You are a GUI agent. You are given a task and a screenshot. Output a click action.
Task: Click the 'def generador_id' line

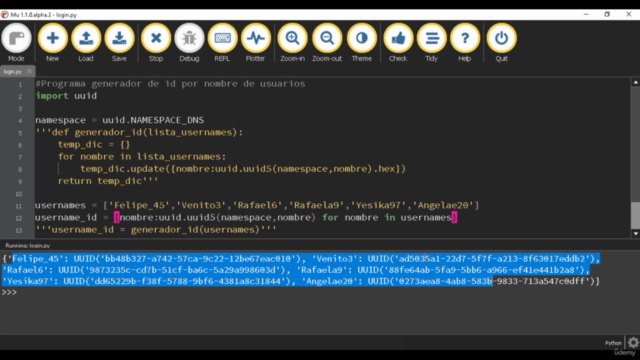pos(139,132)
